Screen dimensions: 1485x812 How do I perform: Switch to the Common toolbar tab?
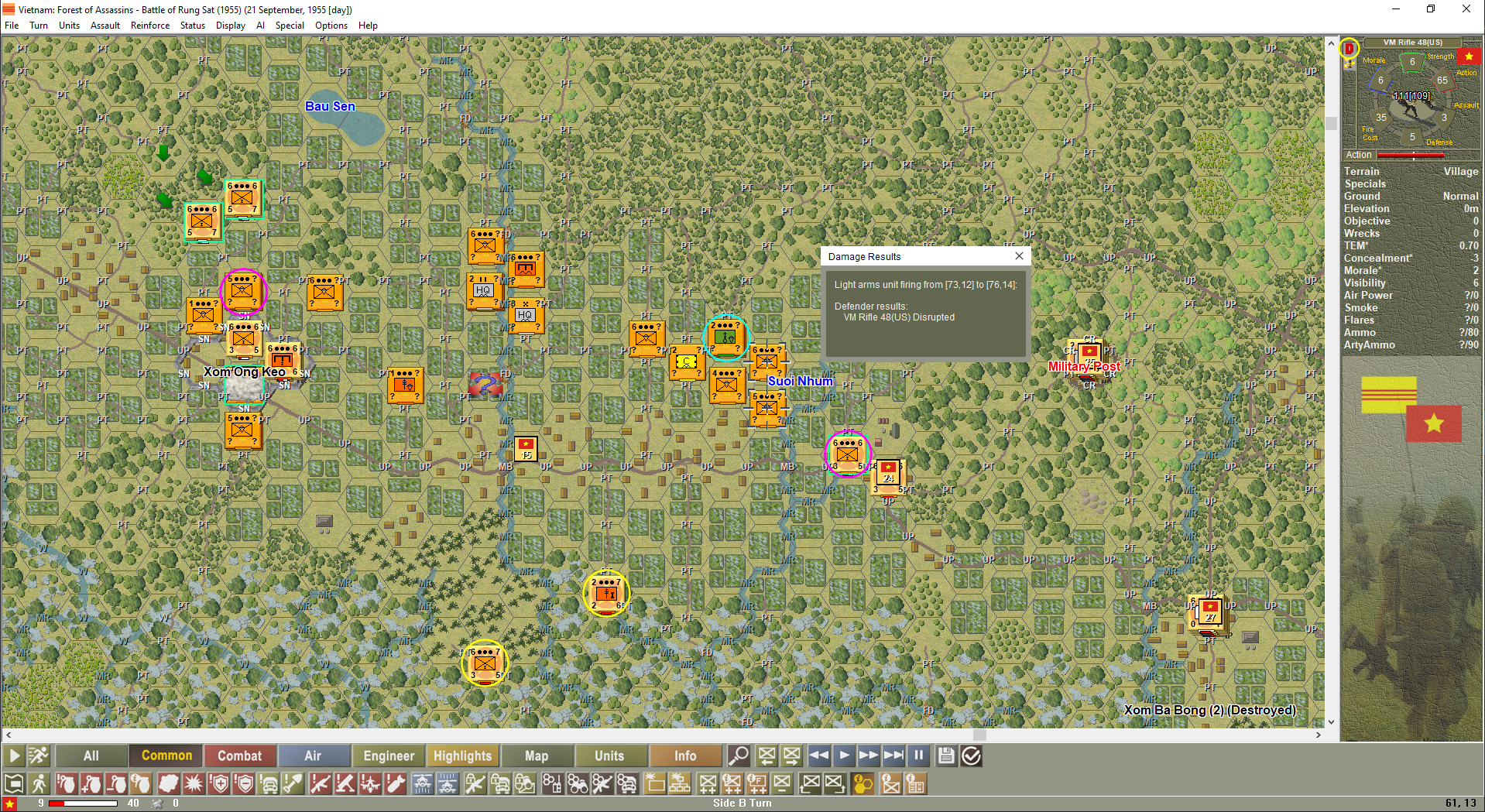[166, 755]
